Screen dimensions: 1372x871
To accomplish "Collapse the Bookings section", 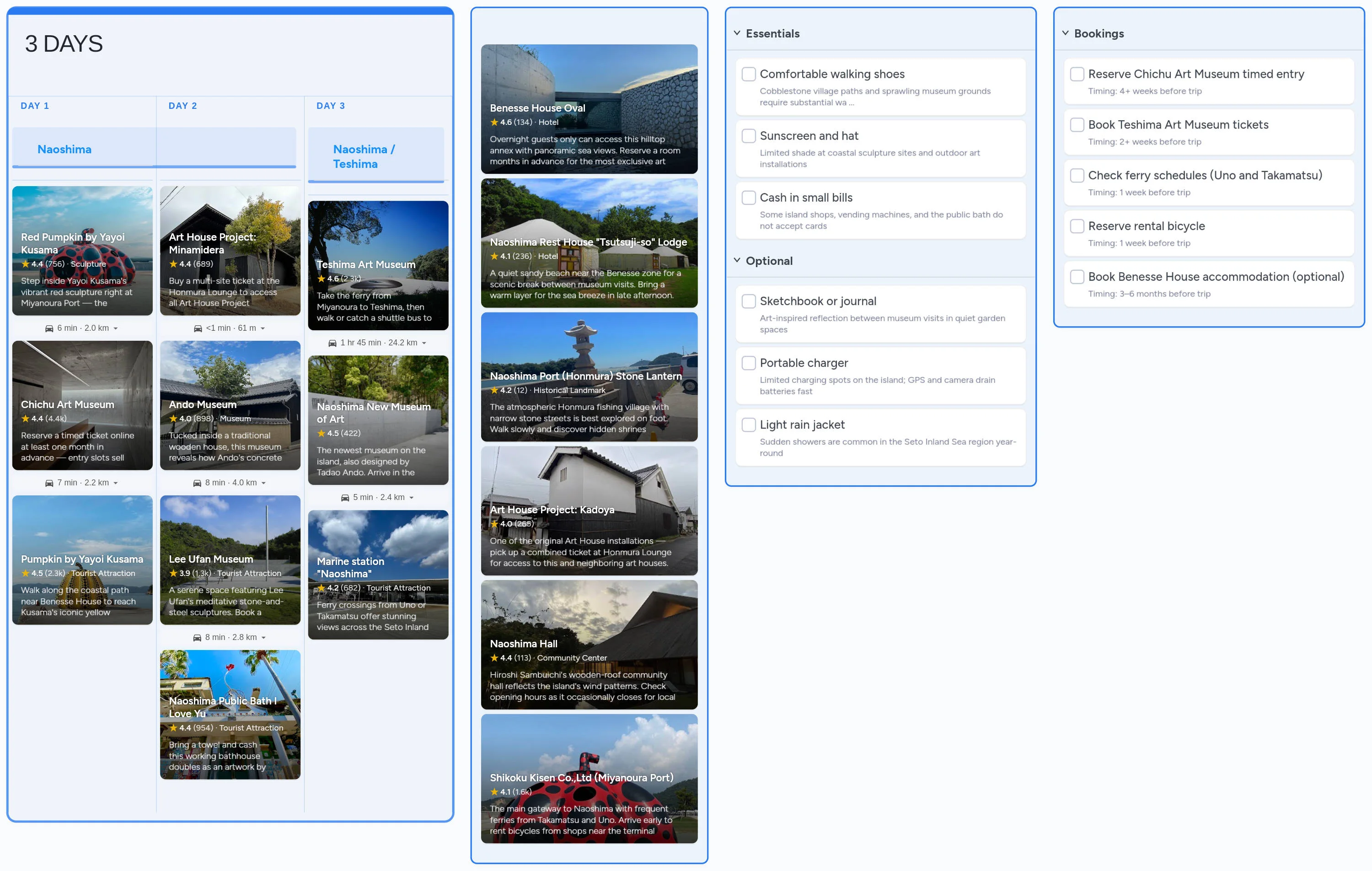I will click(x=1066, y=33).
